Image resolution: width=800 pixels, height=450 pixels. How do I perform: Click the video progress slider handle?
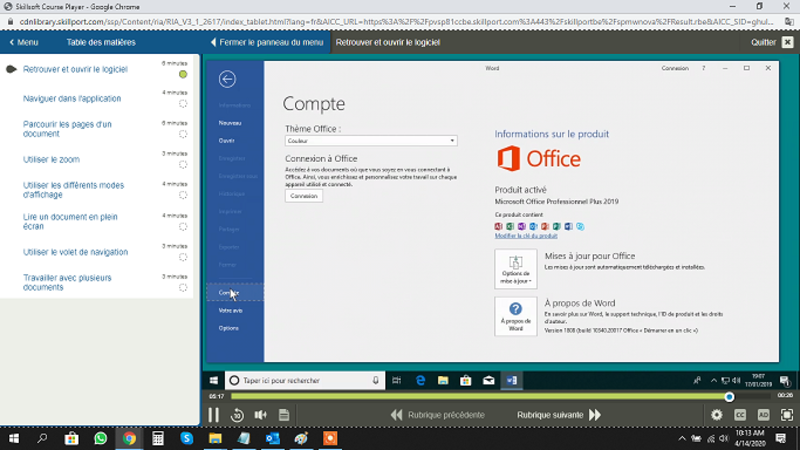[729, 396]
